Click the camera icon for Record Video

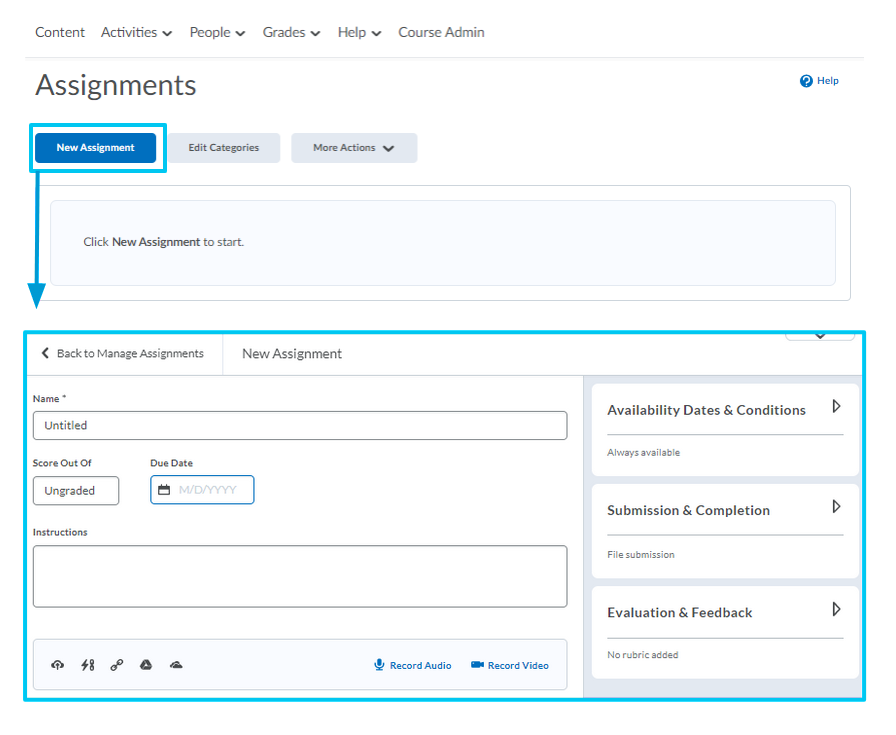[477, 665]
